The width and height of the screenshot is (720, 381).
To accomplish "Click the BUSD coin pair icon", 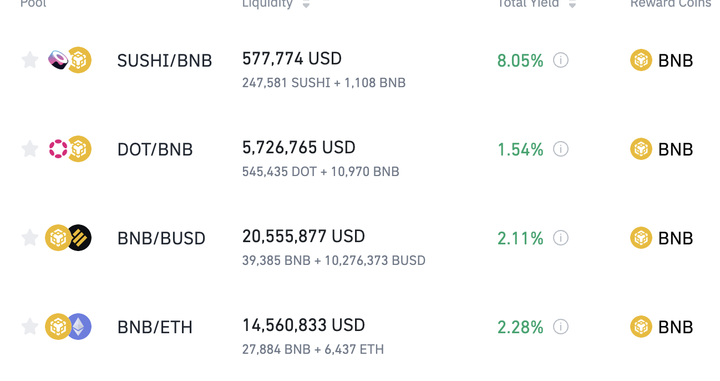I will tap(79, 238).
